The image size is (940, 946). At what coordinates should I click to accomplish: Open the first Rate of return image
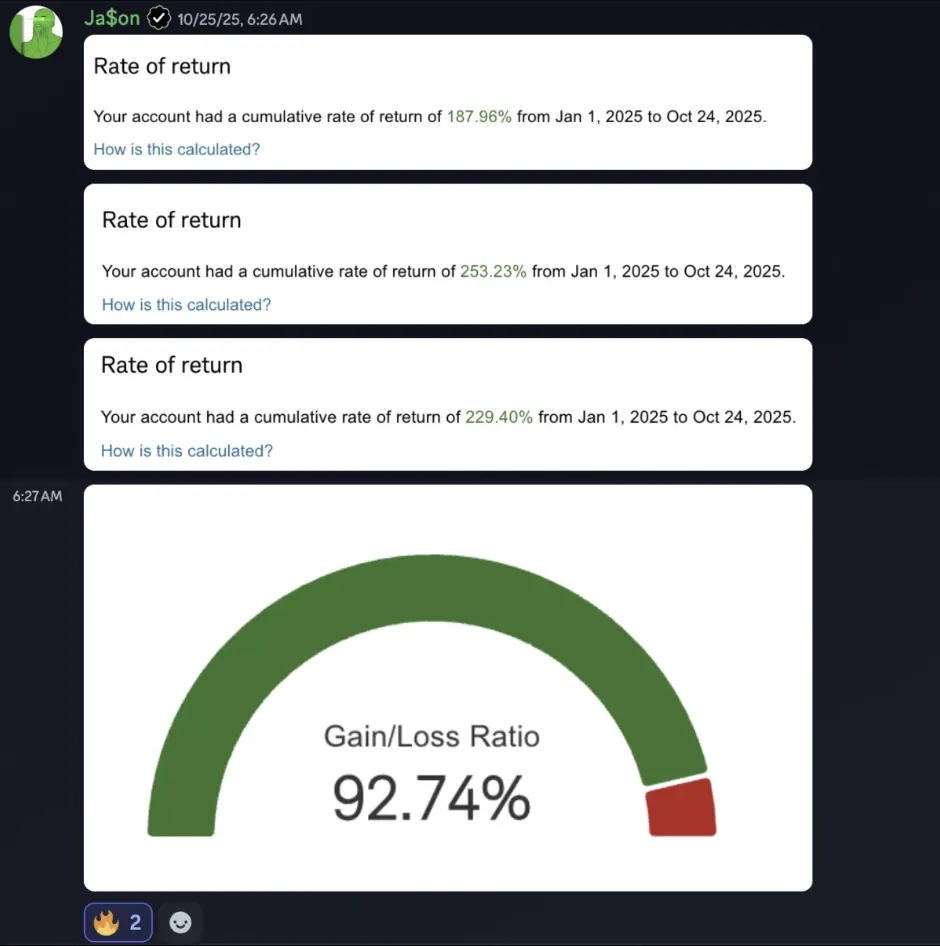point(448,102)
